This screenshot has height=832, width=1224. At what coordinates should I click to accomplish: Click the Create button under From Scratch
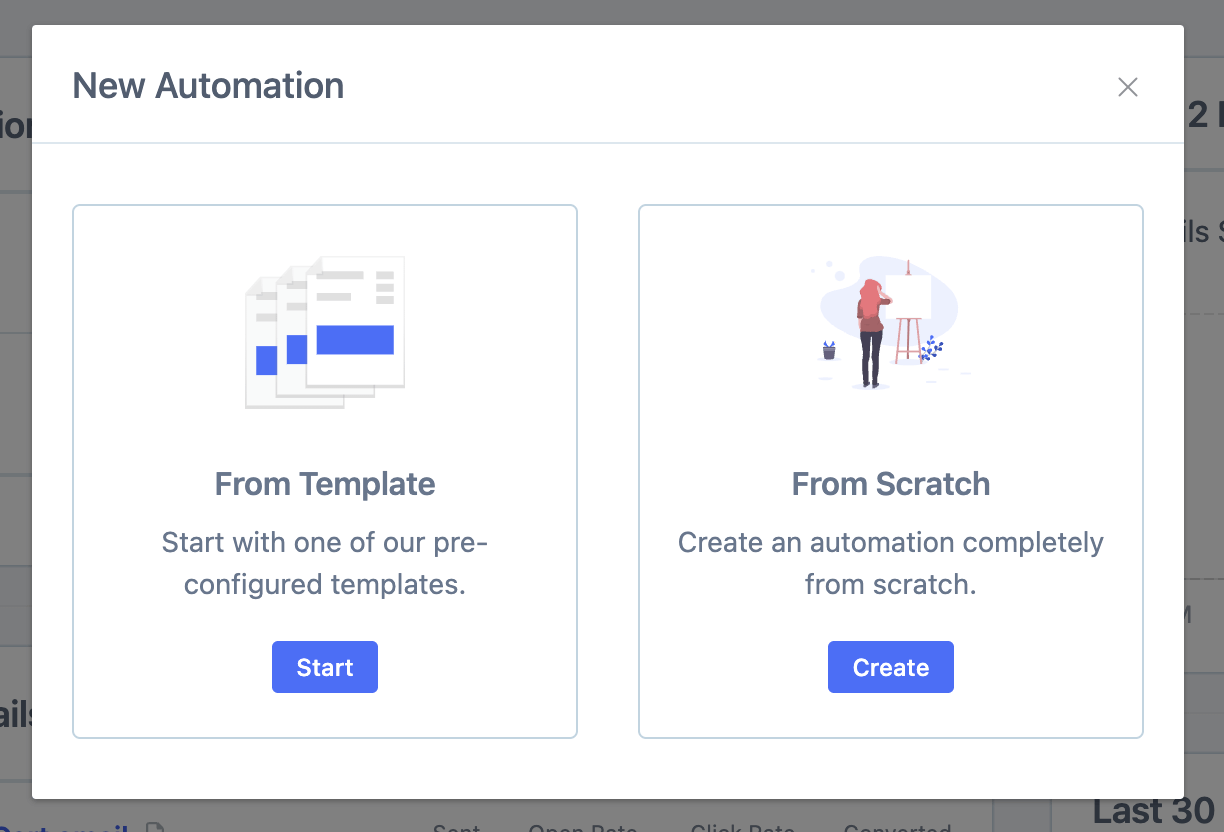pyautogui.click(x=890, y=667)
